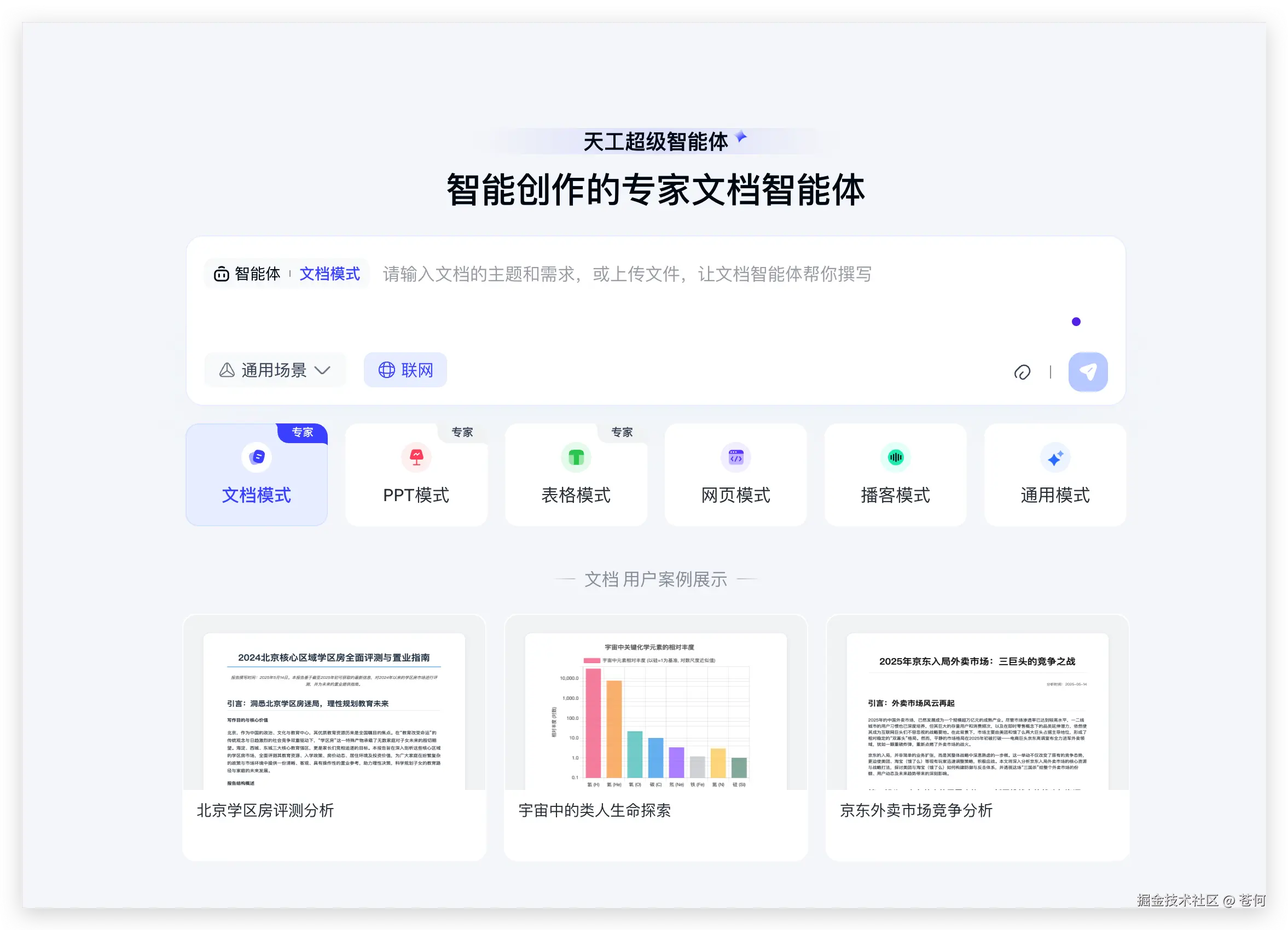This screenshot has height=930, width=1288.
Task: Click the robot 智能体 icon
Action: 221,274
